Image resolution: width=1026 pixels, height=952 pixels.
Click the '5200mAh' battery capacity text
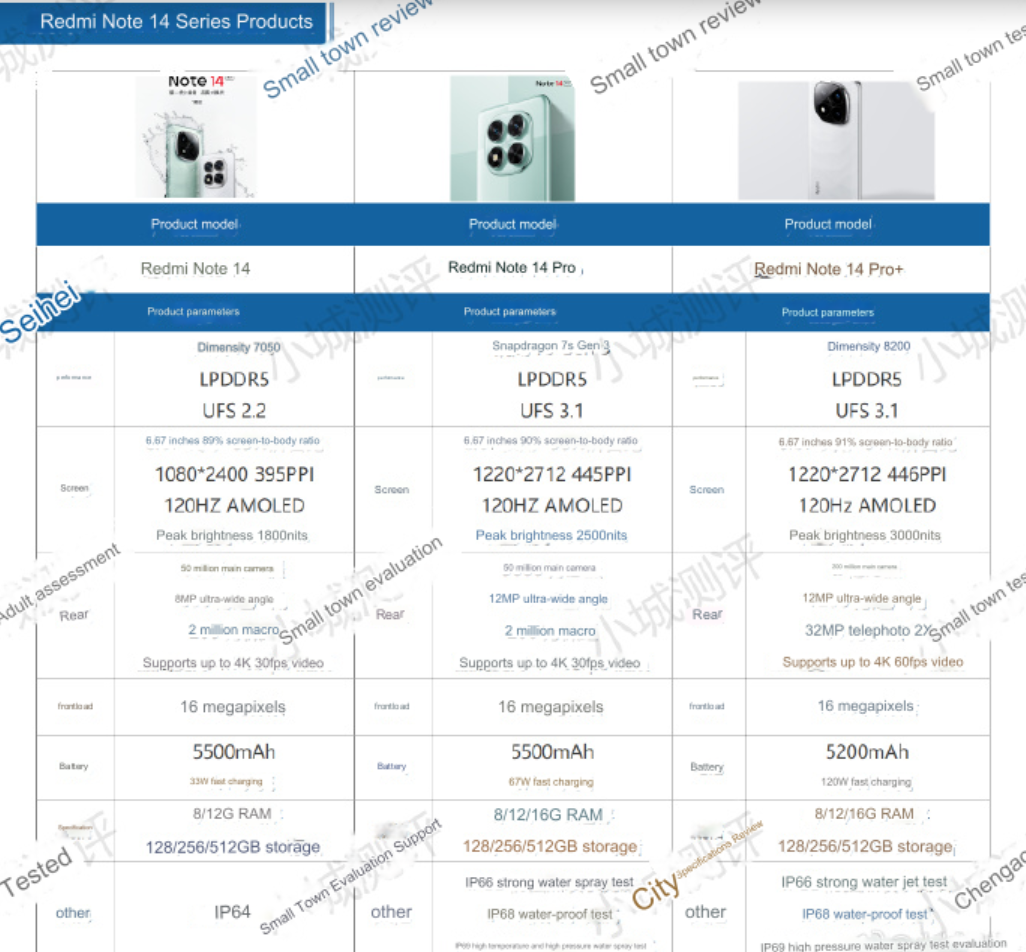pos(867,752)
